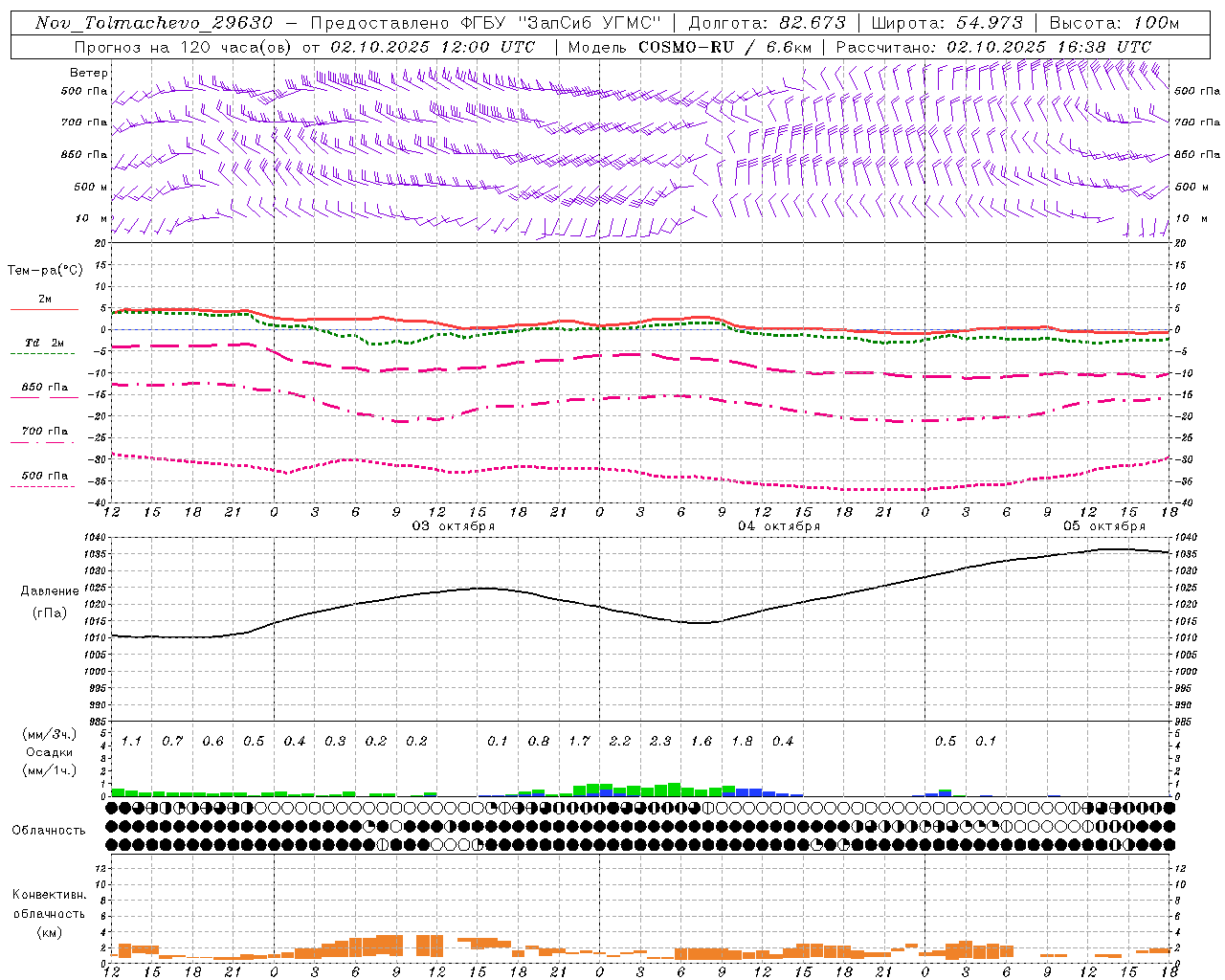Click the Ветер wind panel label
This screenshot has height=980, width=1225.
[x=89, y=73]
